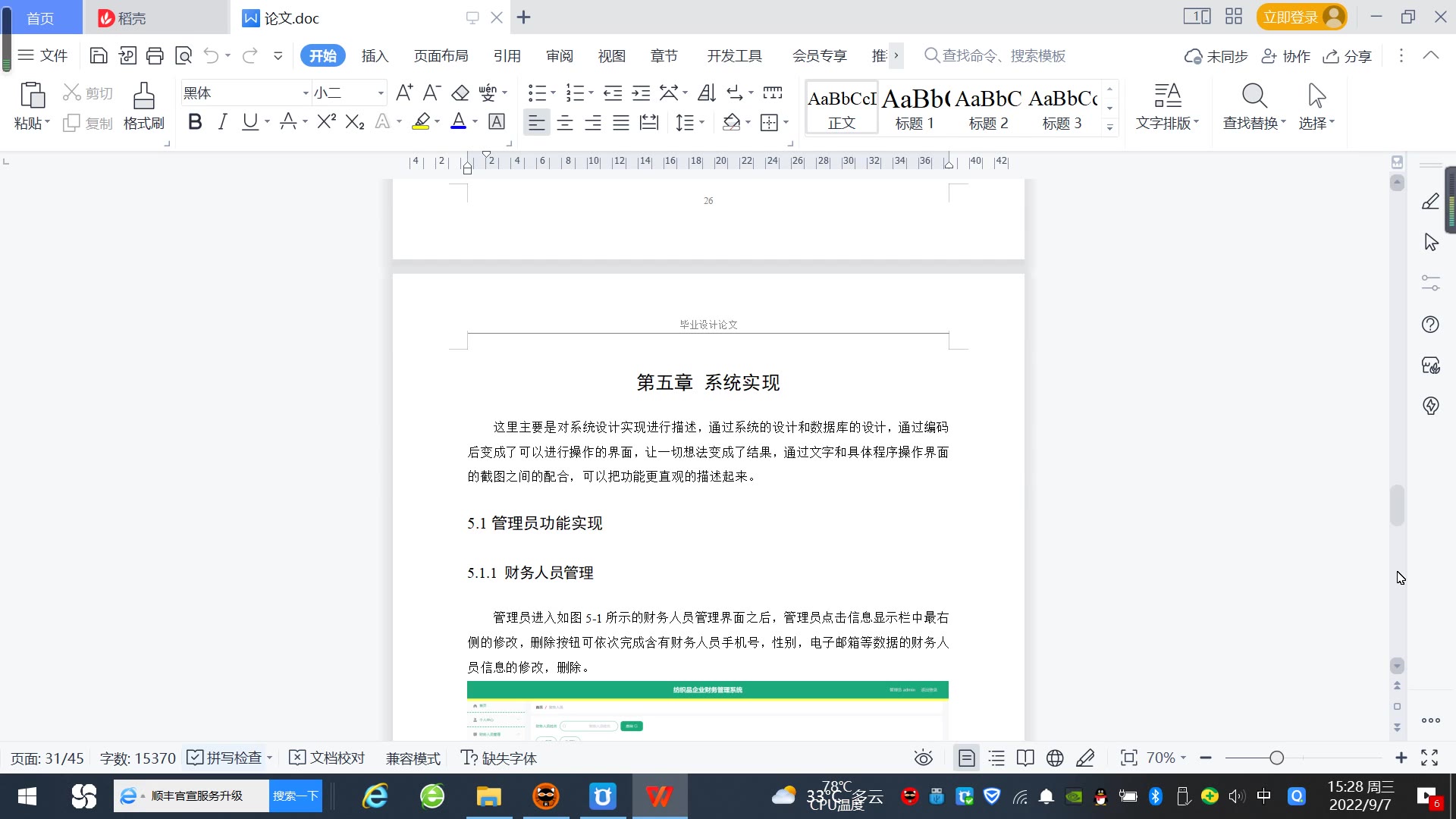This screenshot has width=1456, height=819.
Task: Expand the styles gallery more arrow
Action: pos(1109,127)
